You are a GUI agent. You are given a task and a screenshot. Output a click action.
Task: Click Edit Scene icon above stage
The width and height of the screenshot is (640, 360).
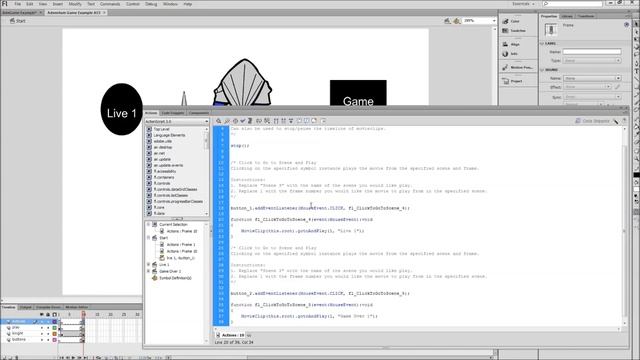click(448, 21)
